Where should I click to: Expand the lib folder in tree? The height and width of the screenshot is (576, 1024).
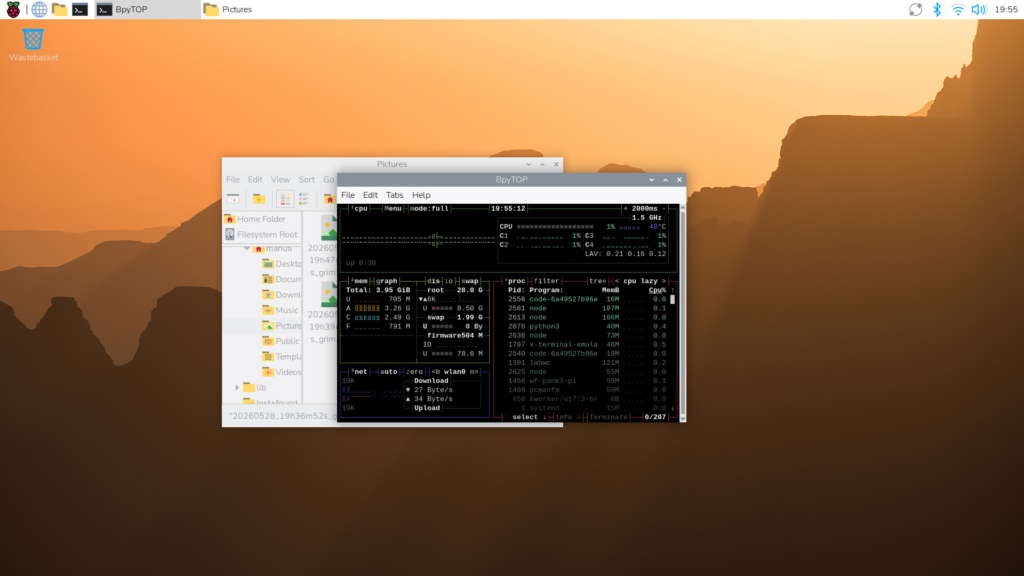[x=237, y=387]
